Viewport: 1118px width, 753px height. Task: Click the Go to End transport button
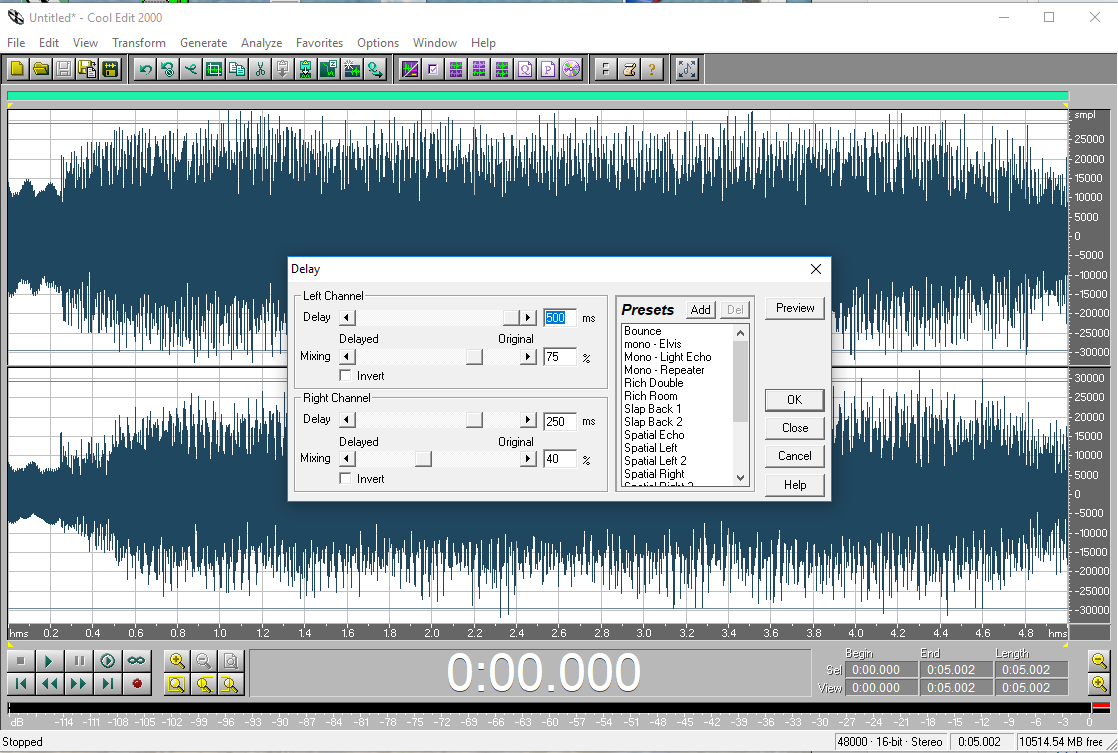[108, 684]
